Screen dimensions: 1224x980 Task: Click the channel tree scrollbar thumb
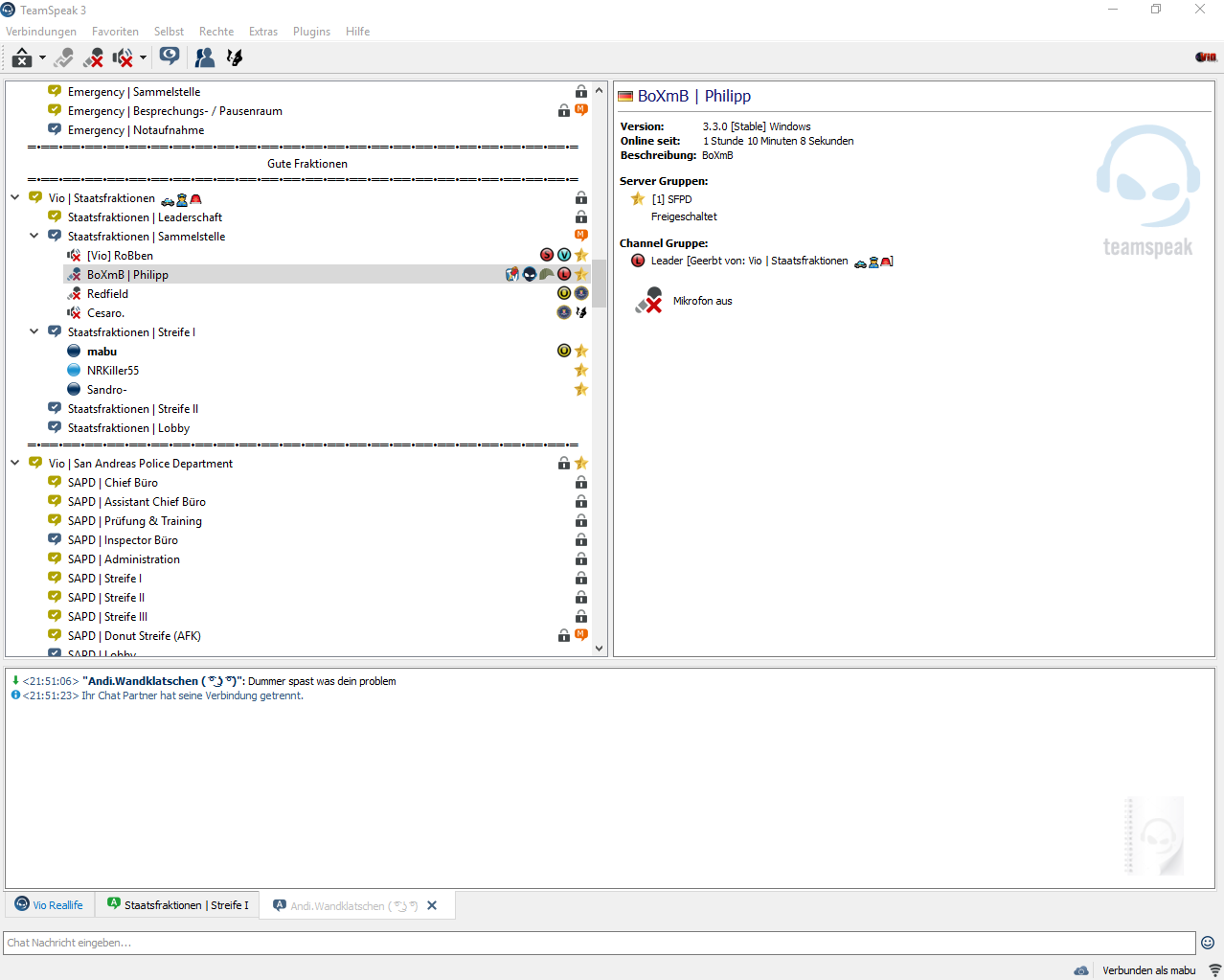600,284
